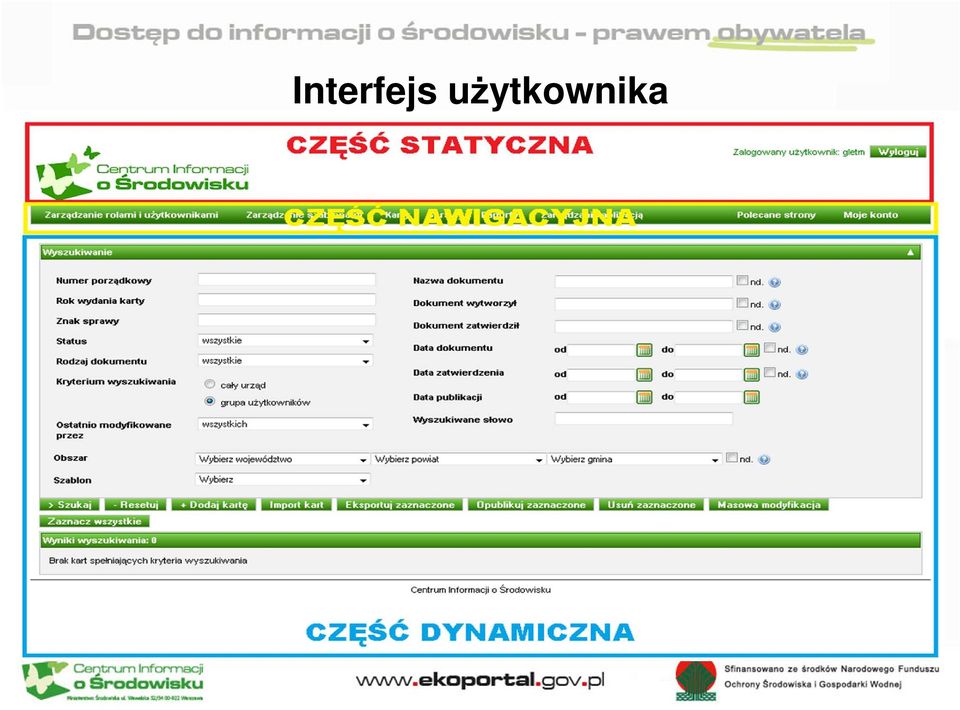This screenshot has height=710, width=960.
Task: Open calendar for Data zatwierdzenia 'od' field
Action: [x=644, y=375]
